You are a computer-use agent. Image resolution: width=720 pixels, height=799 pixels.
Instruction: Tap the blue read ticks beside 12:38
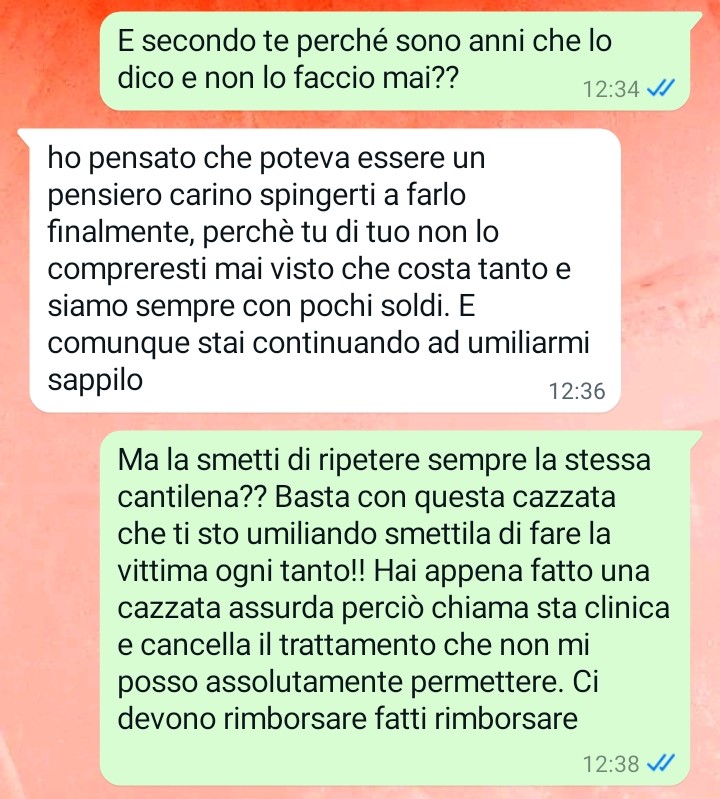660,763
